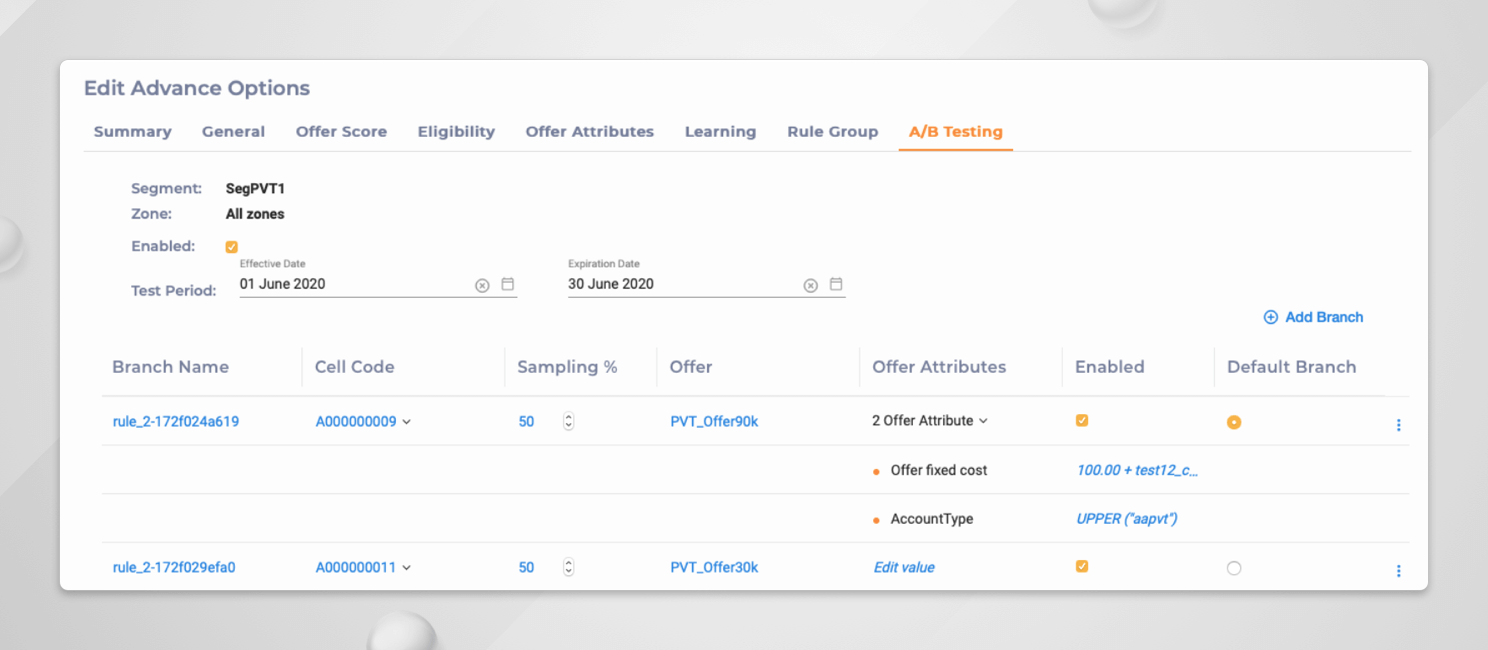
Task: Select default branch radio for rule_2-172f024a619
Action: coord(1234,422)
